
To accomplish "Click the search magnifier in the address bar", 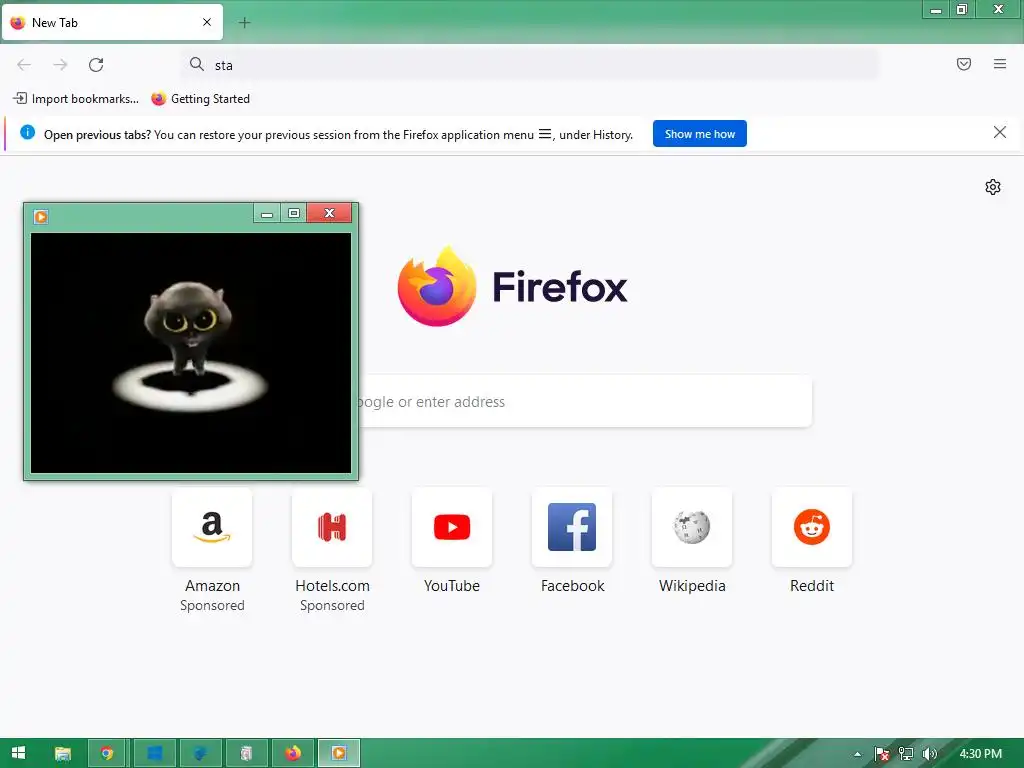I will pos(197,64).
